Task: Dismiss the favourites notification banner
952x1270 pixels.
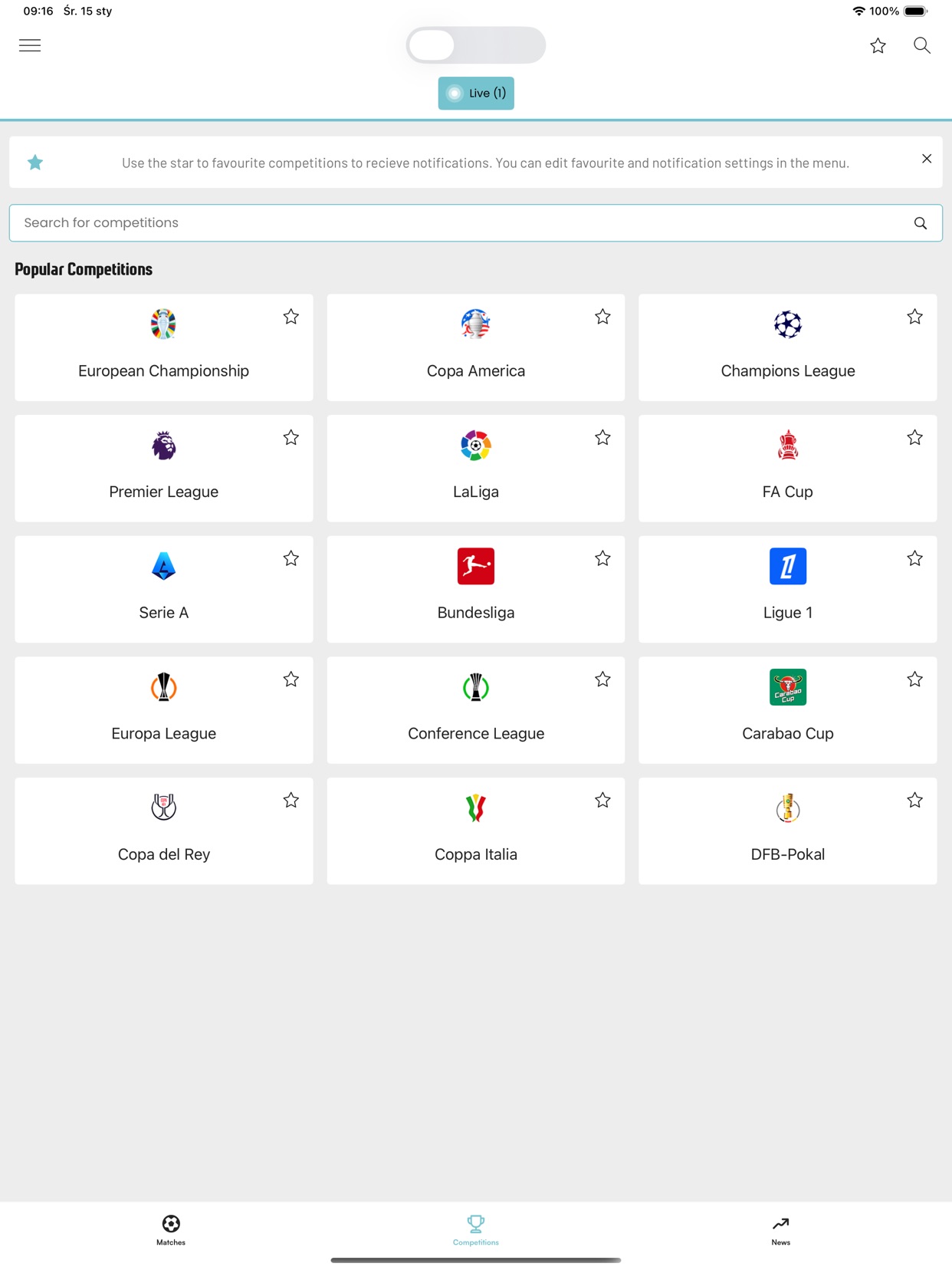Action: pyautogui.click(x=927, y=159)
